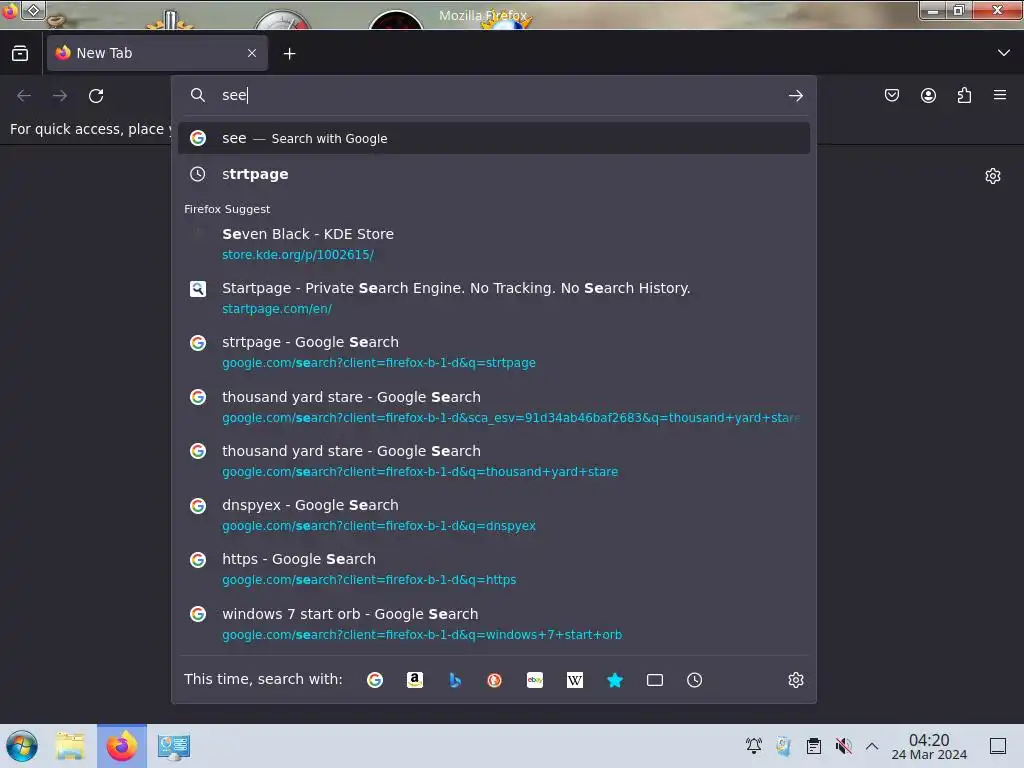
Task: Toggle the muted volume tray icon
Action: pos(844,746)
